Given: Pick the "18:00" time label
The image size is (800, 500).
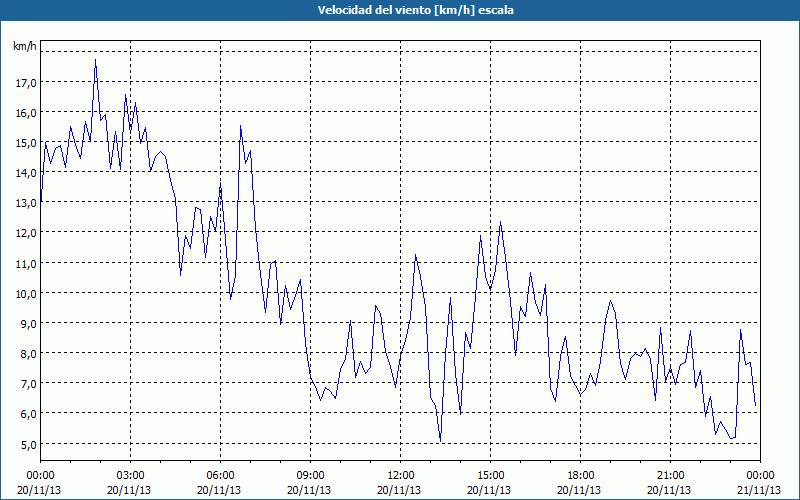Looking at the screenshot, I should pos(580,476).
